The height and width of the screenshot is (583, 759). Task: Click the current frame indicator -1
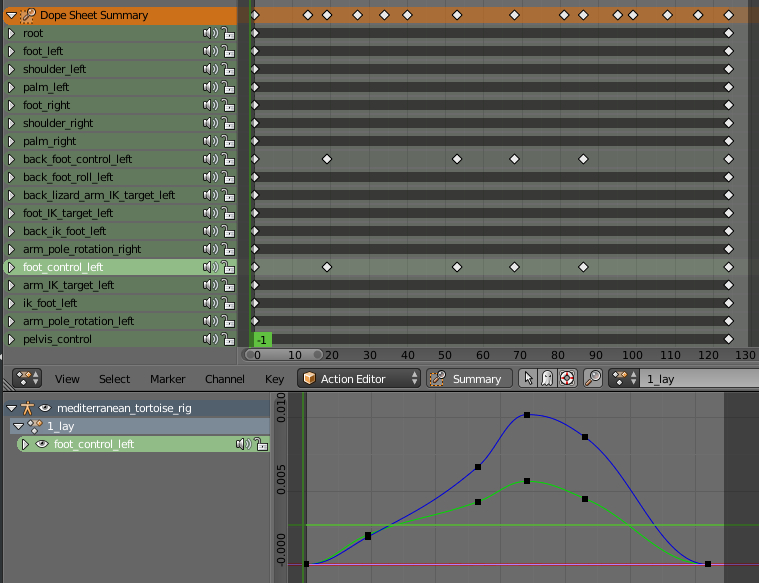pos(262,340)
